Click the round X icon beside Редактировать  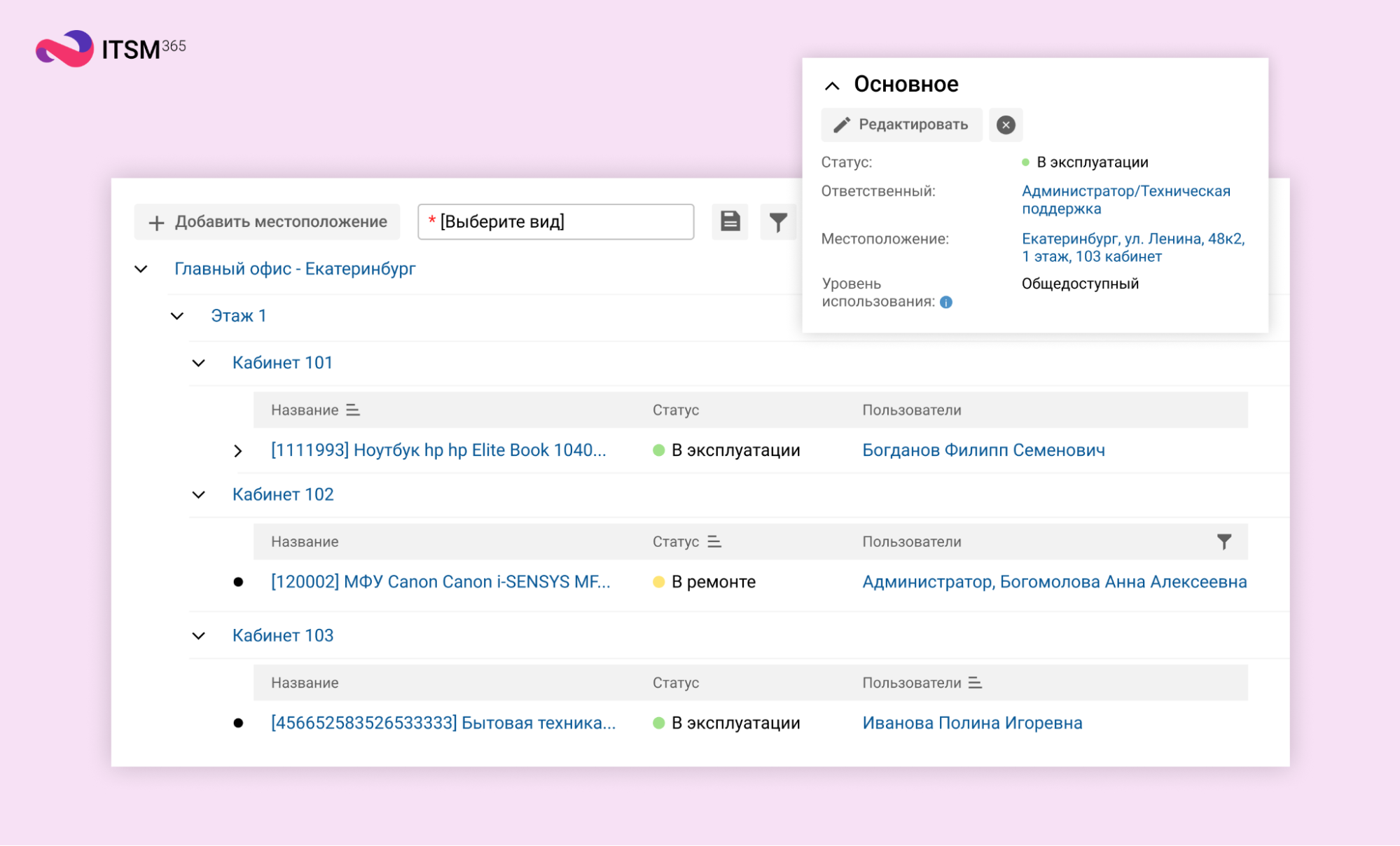click(1005, 125)
